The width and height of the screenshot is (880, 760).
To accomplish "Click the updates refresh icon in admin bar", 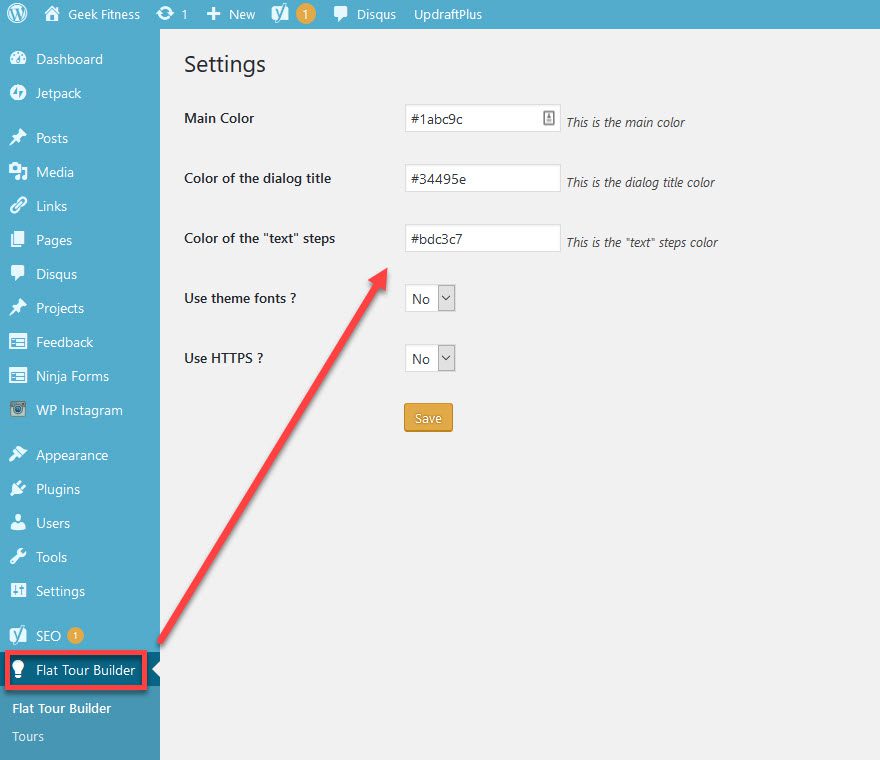I will 166,14.
